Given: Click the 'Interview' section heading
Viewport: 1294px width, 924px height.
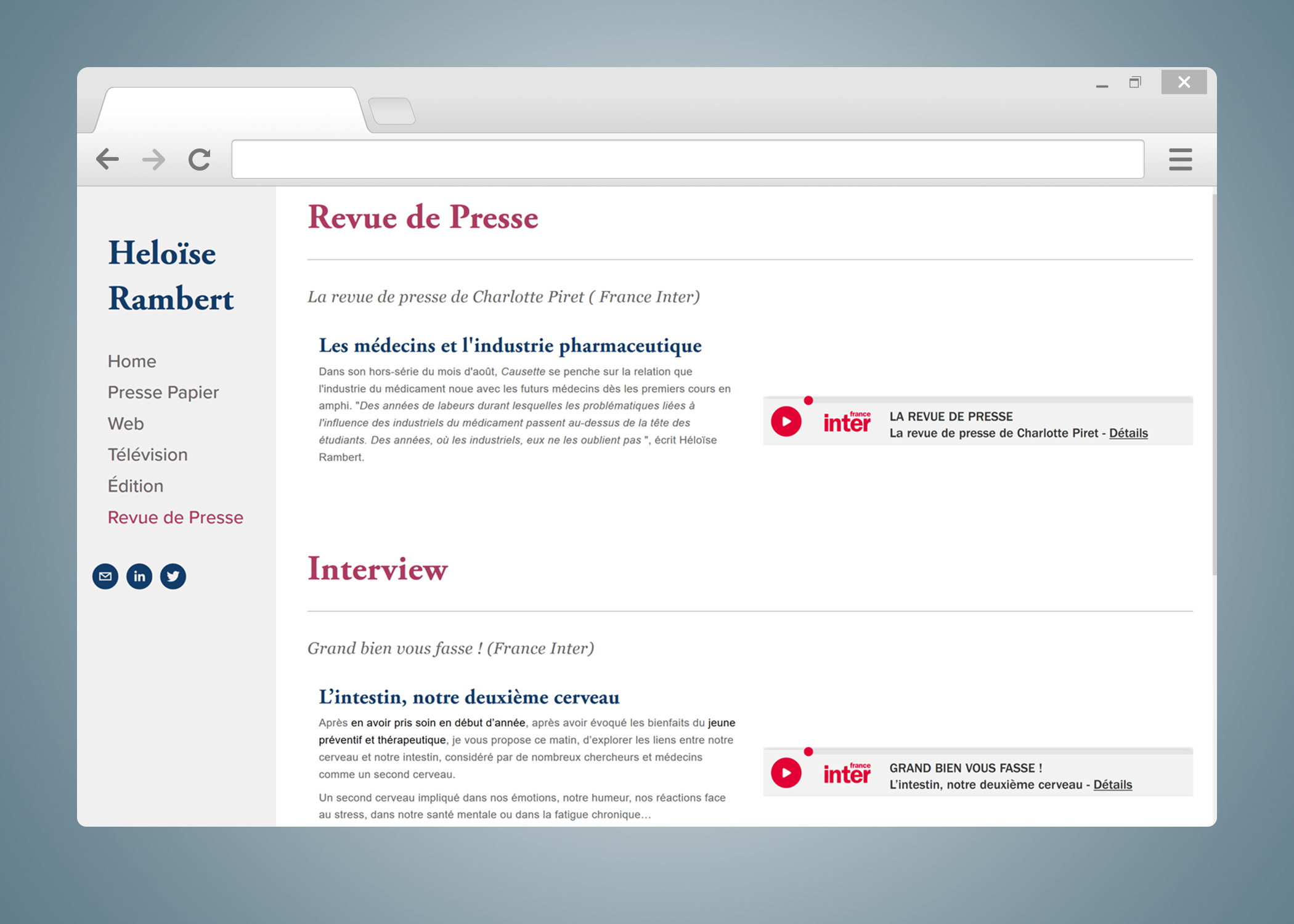Looking at the screenshot, I should click(378, 569).
